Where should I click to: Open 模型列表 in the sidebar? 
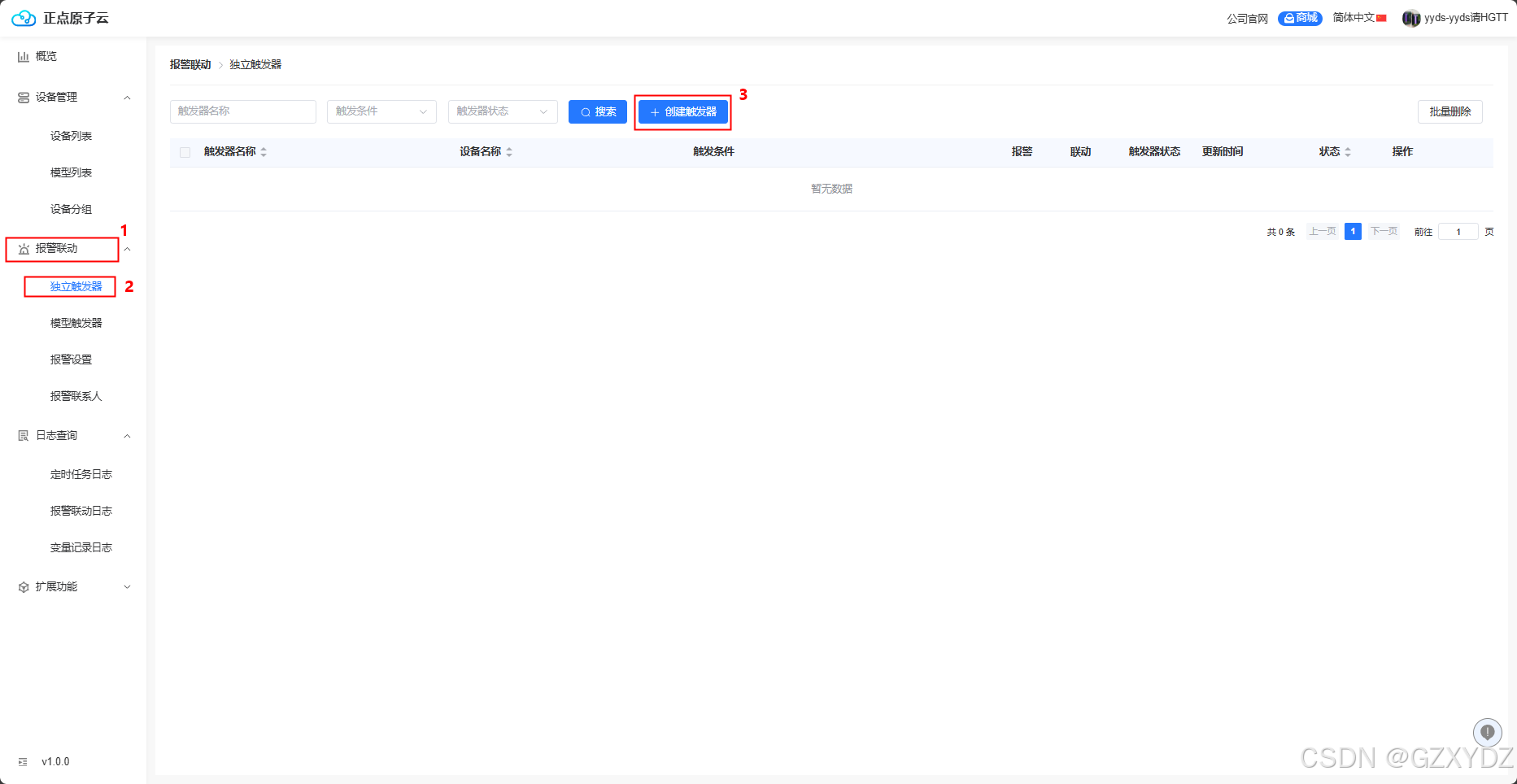tap(72, 172)
